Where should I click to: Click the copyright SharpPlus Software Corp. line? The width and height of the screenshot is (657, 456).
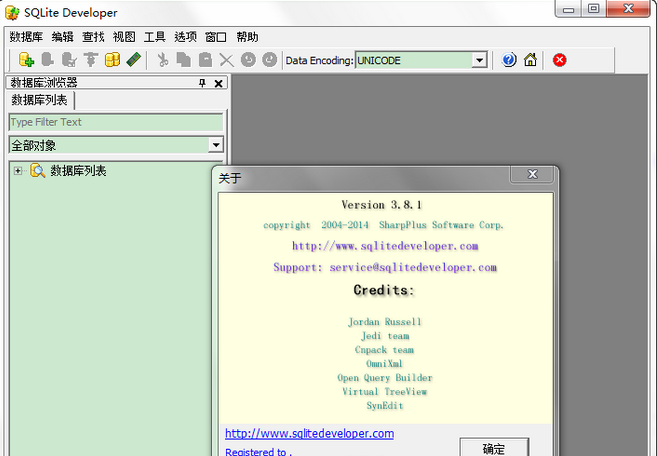click(x=383, y=225)
